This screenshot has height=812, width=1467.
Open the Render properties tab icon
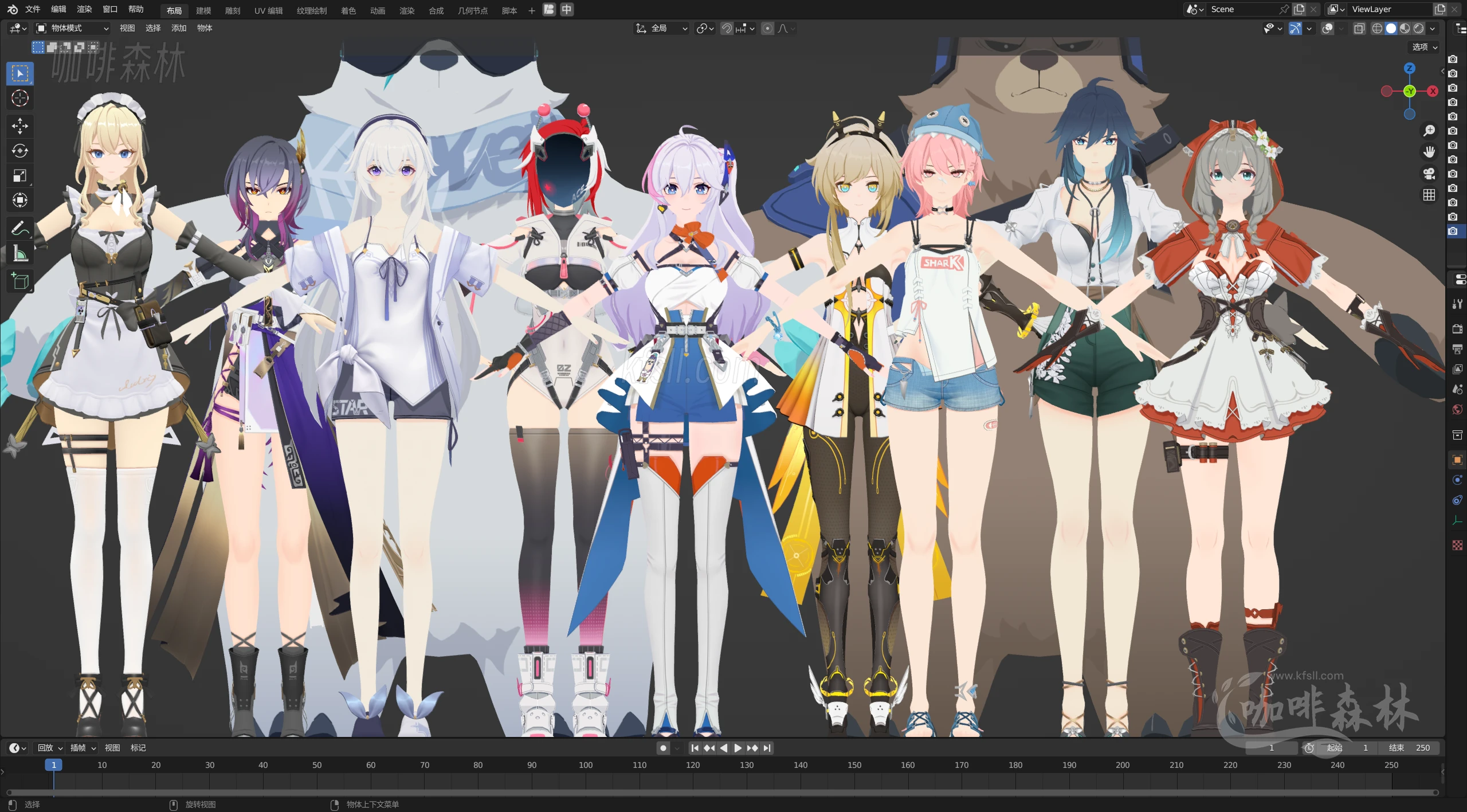pyautogui.click(x=1457, y=329)
